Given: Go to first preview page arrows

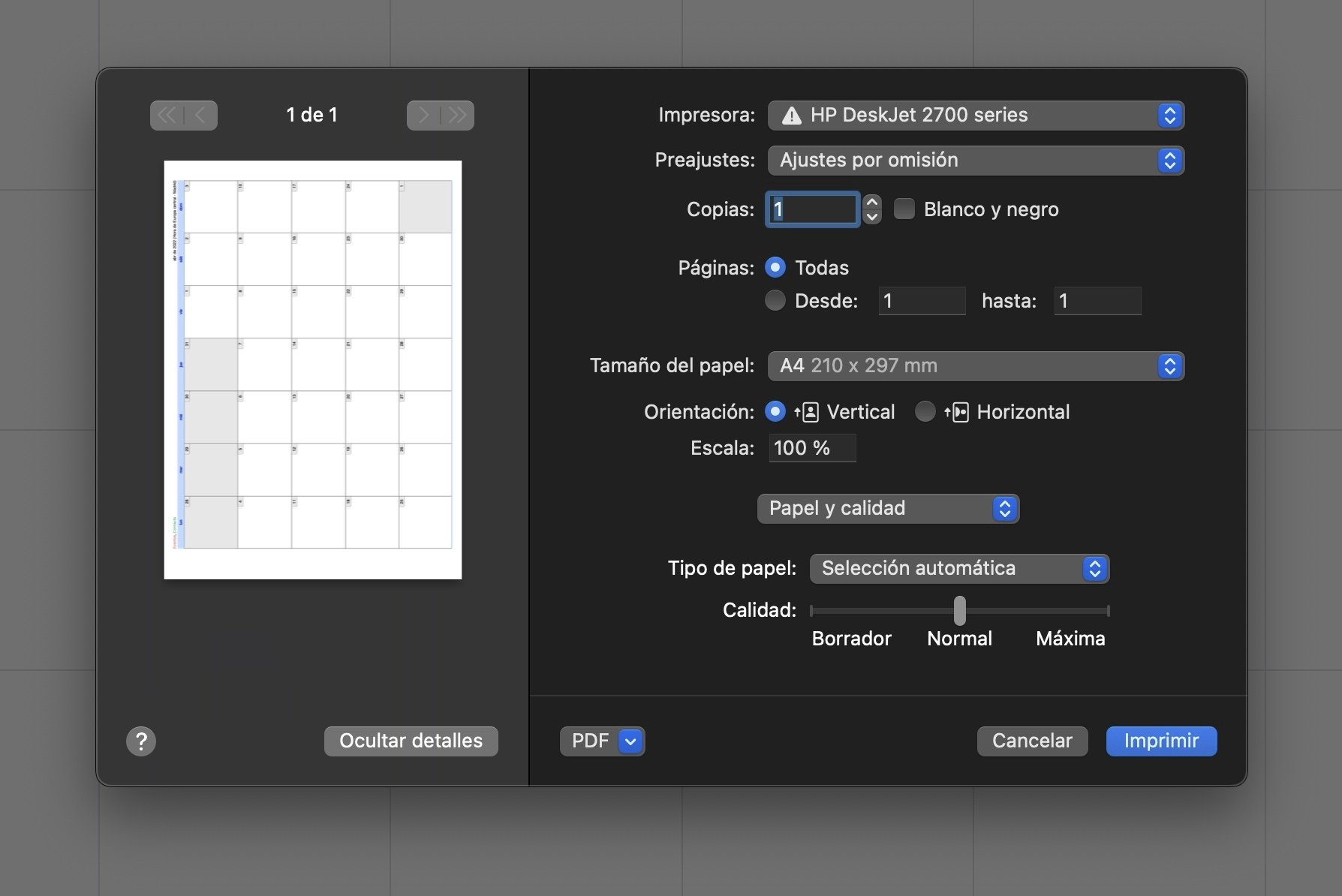Looking at the screenshot, I should [167, 116].
